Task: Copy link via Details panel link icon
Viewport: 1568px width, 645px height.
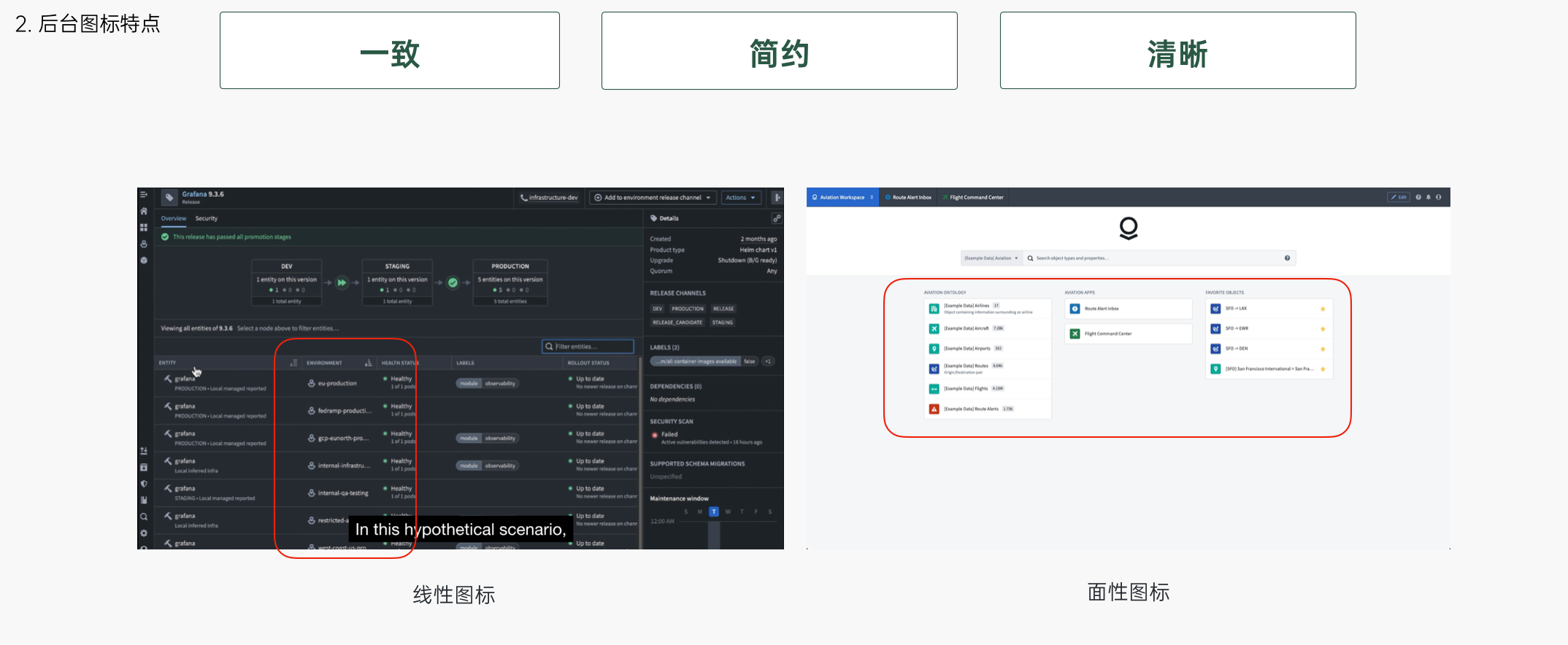Action: [x=777, y=218]
